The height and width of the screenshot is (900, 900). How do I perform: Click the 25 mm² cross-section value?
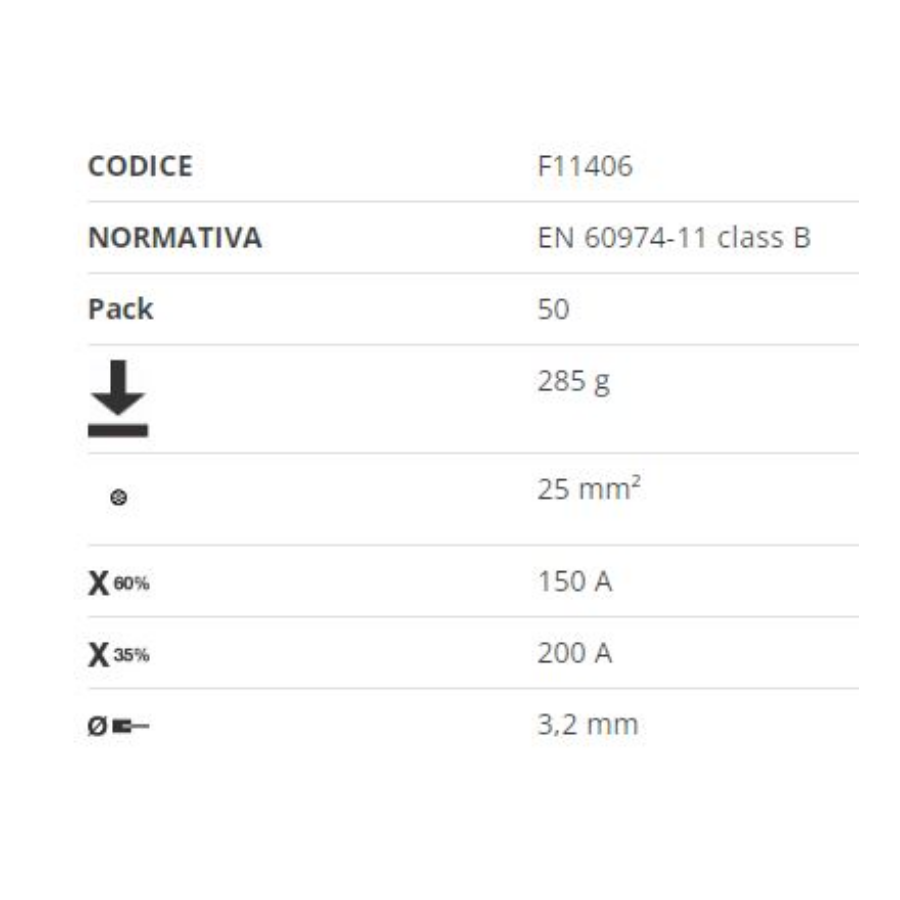(x=589, y=488)
